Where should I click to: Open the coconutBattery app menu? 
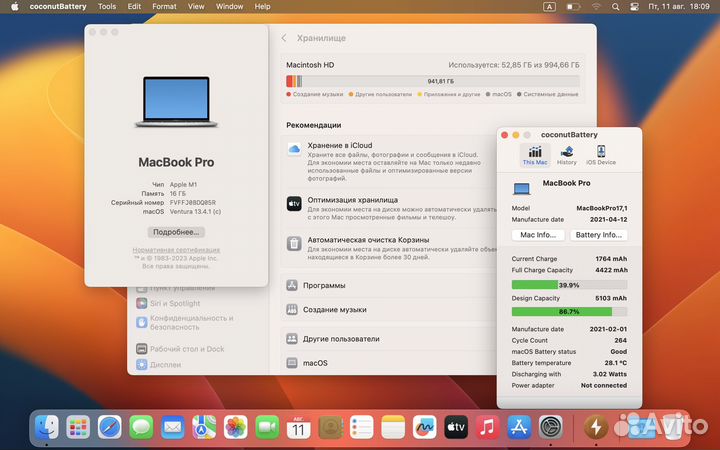58,6
